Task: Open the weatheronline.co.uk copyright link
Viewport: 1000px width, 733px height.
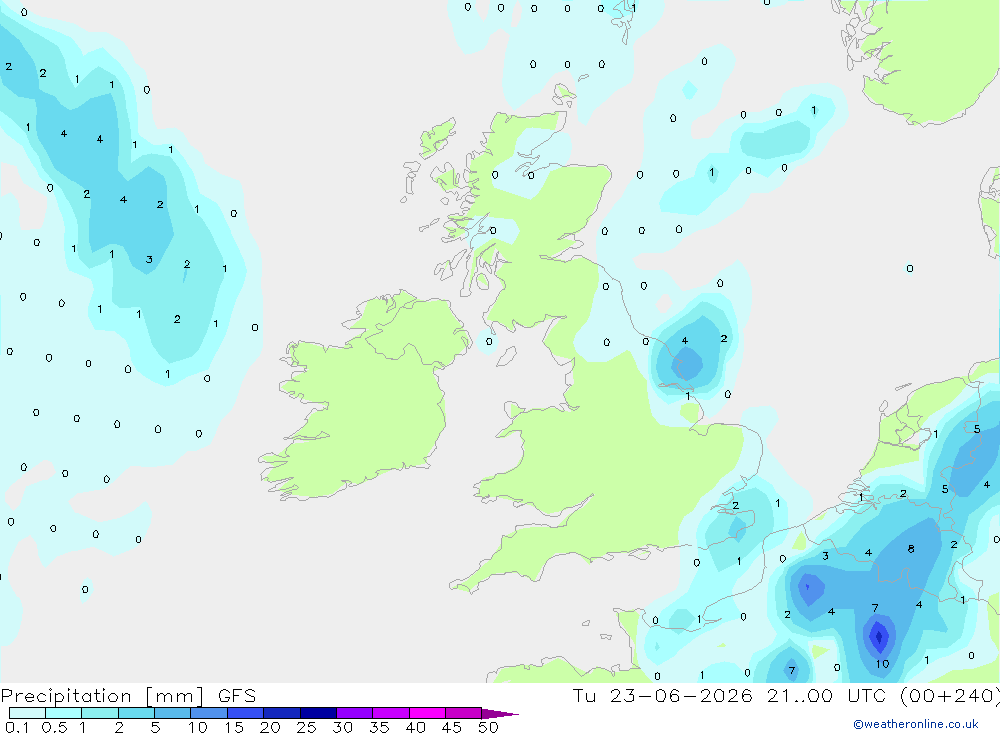Action: [x=916, y=724]
